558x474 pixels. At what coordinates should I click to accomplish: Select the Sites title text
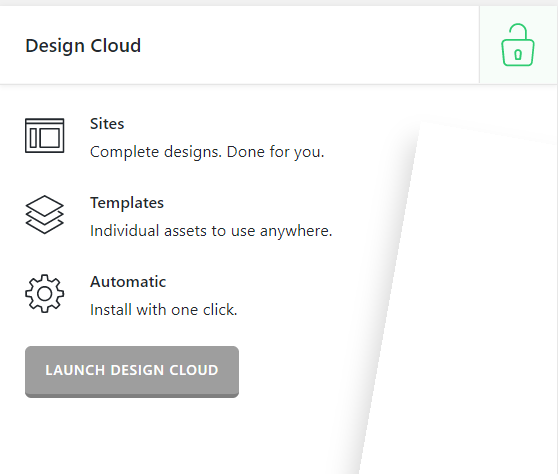[107, 124]
